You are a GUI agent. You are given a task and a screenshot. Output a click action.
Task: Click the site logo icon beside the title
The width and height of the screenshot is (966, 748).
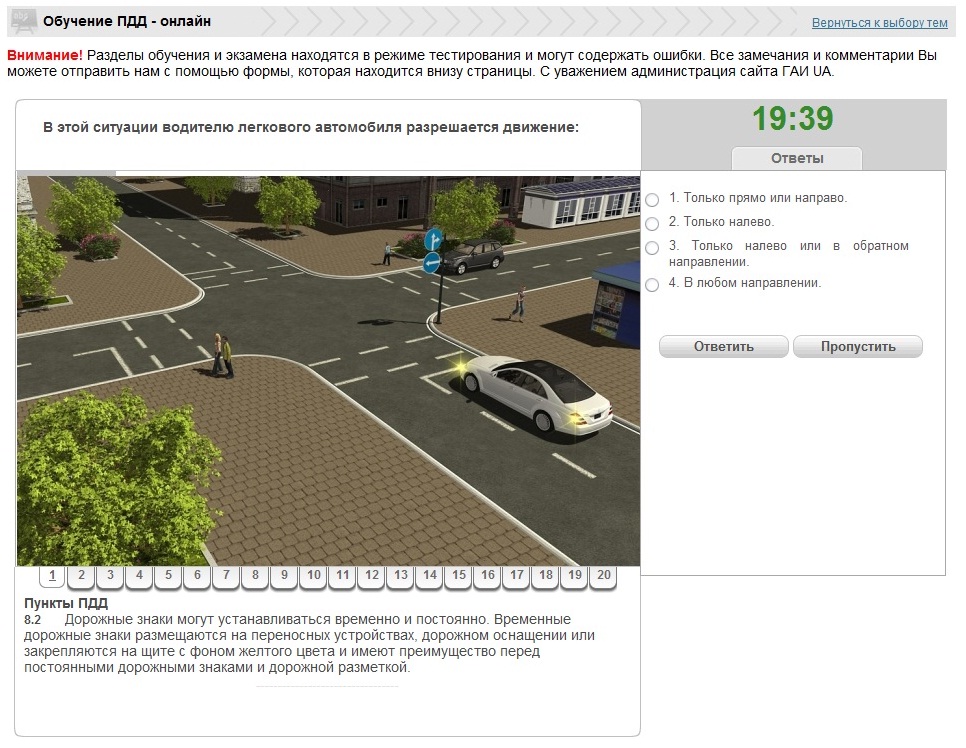22,21
